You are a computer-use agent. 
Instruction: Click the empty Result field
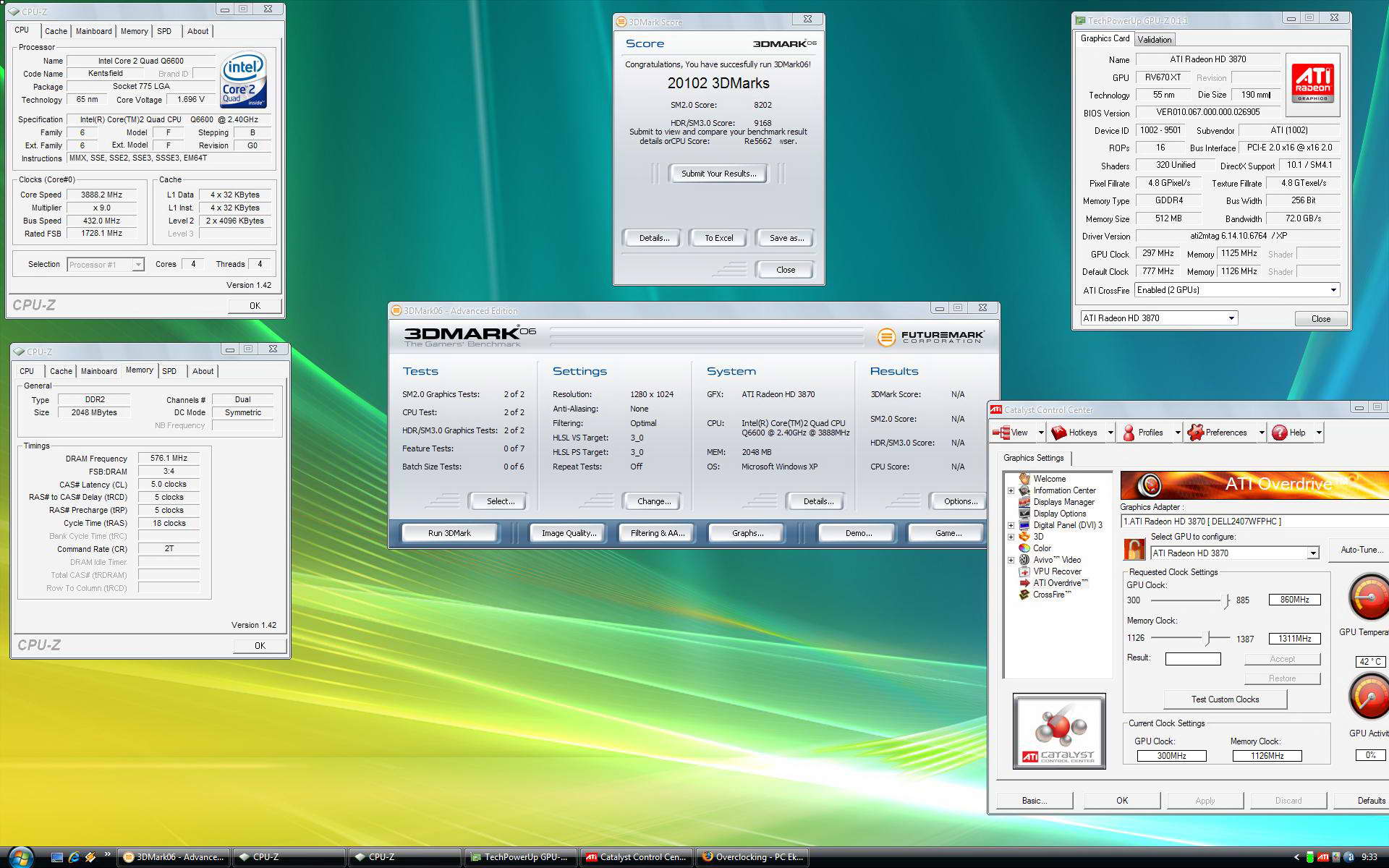pyautogui.click(x=1193, y=659)
